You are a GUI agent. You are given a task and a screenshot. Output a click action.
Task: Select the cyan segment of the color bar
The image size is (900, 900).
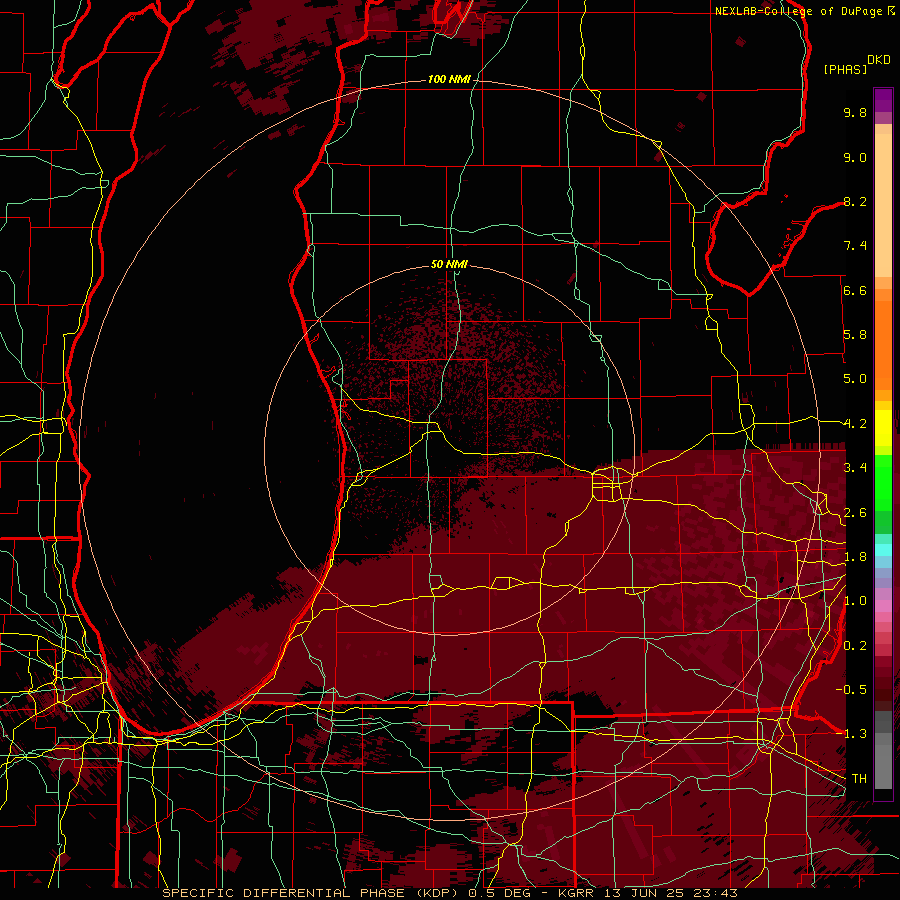pos(883,549)
